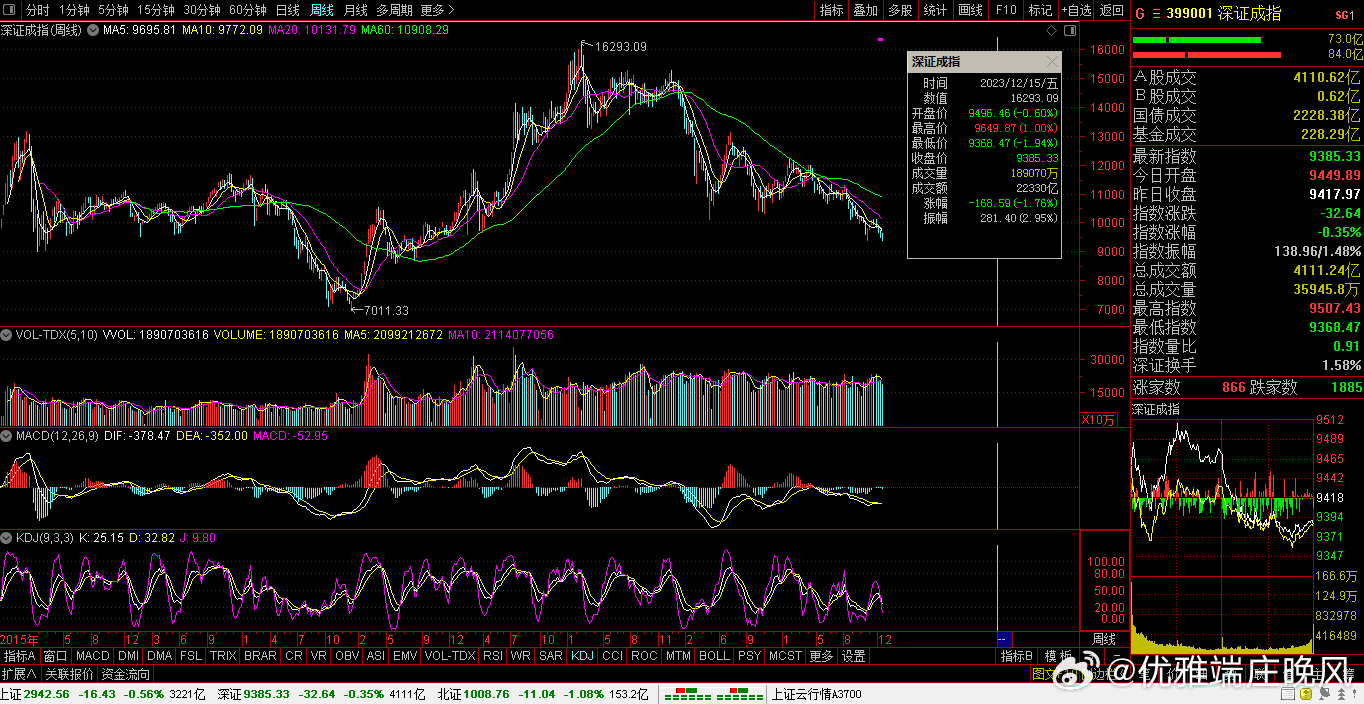Viewport: 1364px width, 704px height.
Task: Click the blue marker box on the date axis
Action: click(1005, 639)
